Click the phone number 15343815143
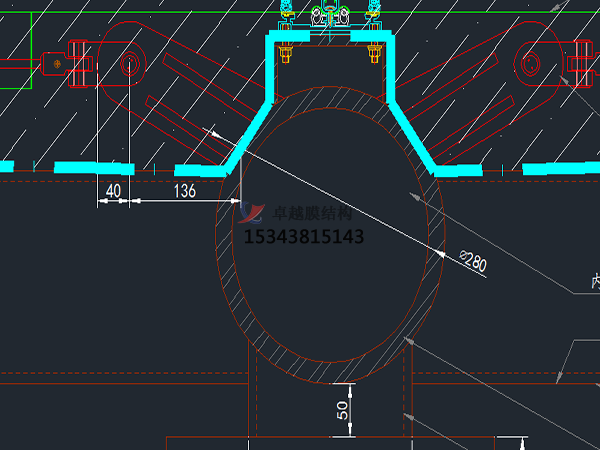Viewport: 600px width, 450px height. point(304,238)
